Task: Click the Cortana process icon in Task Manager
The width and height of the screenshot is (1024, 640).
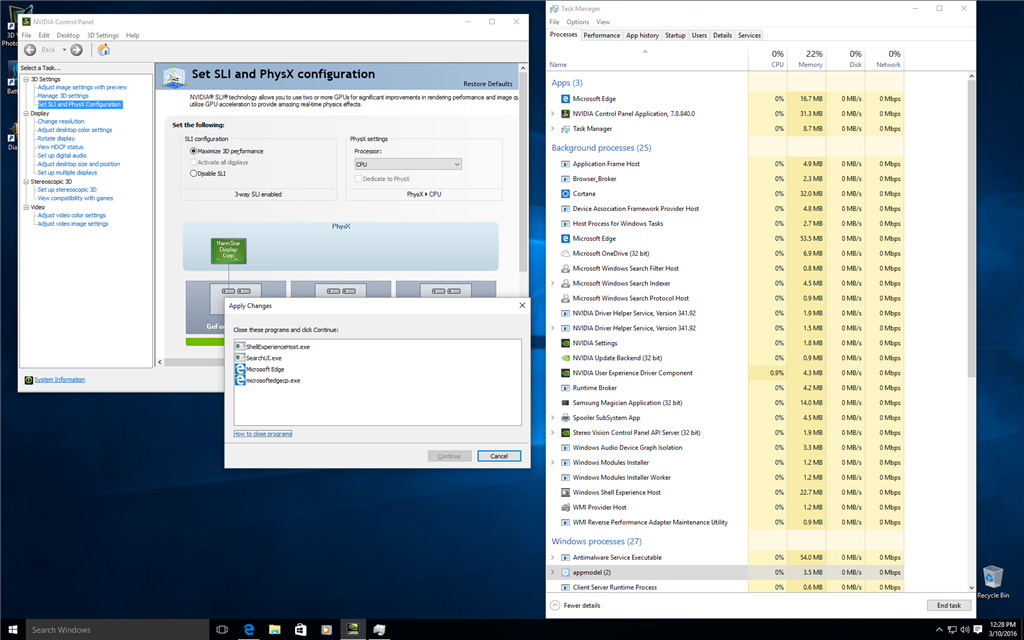Action: [566, 194]
